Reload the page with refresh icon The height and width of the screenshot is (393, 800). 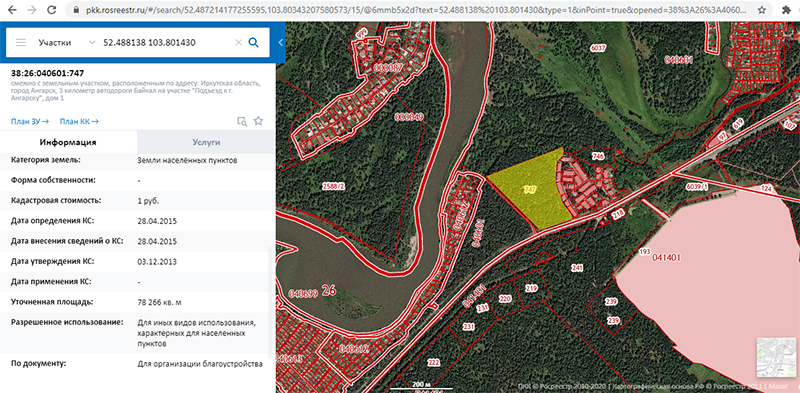tap(52, 10)
